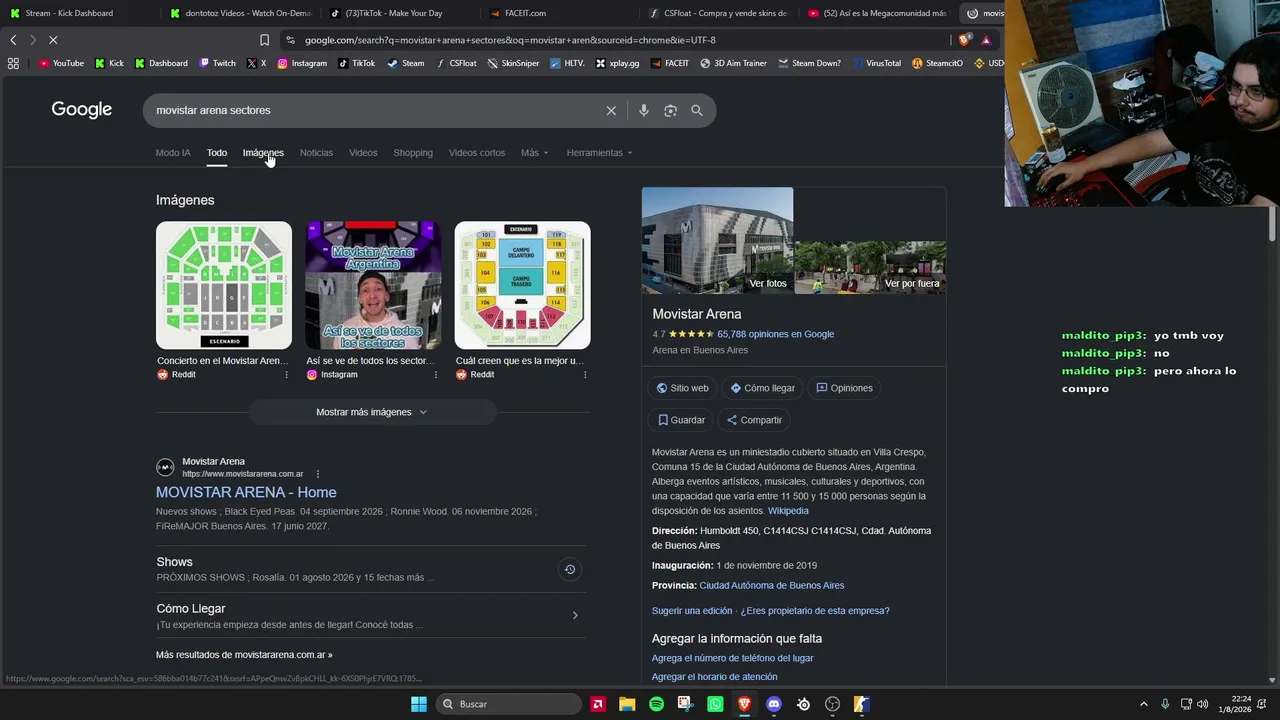
Task: Open the MOVISTAR ARENA - Home result
Action: coord(246,492)
